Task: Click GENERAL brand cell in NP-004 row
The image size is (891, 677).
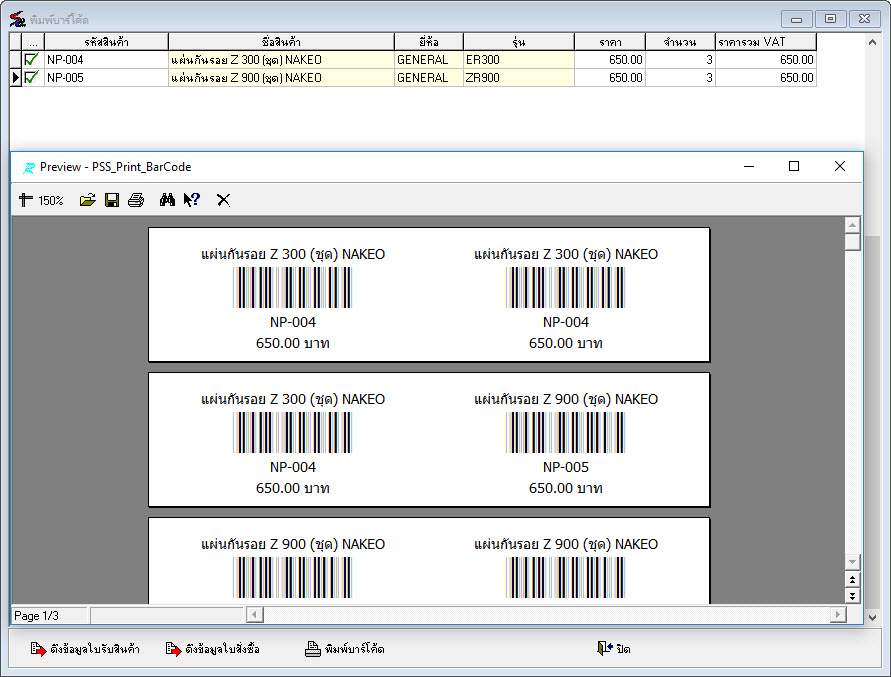Action: 428,60
